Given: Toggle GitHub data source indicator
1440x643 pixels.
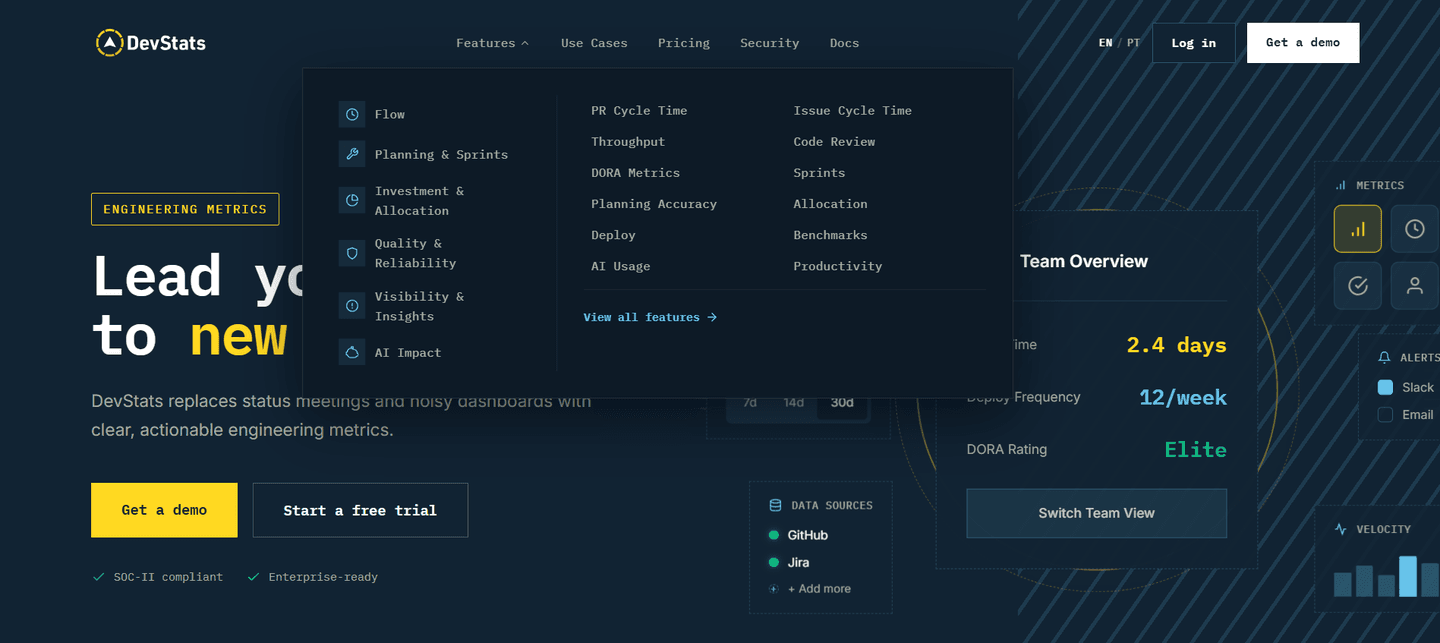Looking at the screenshot, I should (773, 535).
